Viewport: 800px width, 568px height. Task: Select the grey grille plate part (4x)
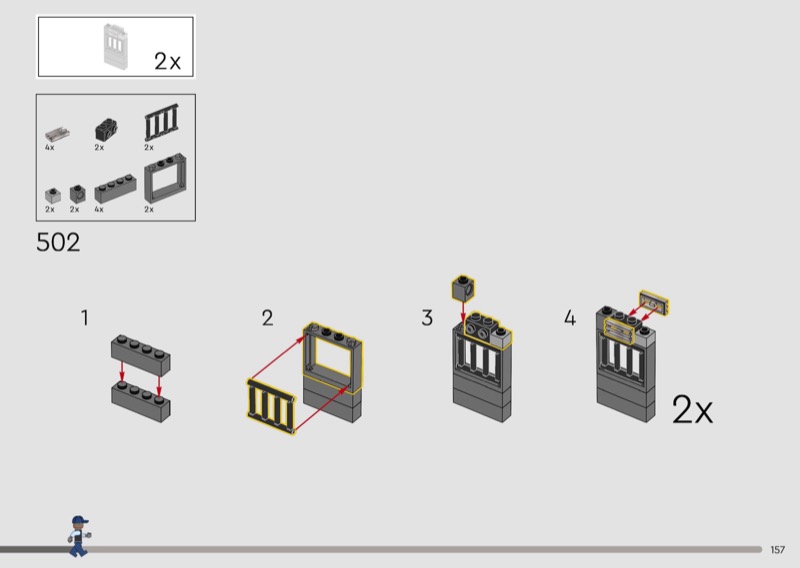click(x=57, y=134)
